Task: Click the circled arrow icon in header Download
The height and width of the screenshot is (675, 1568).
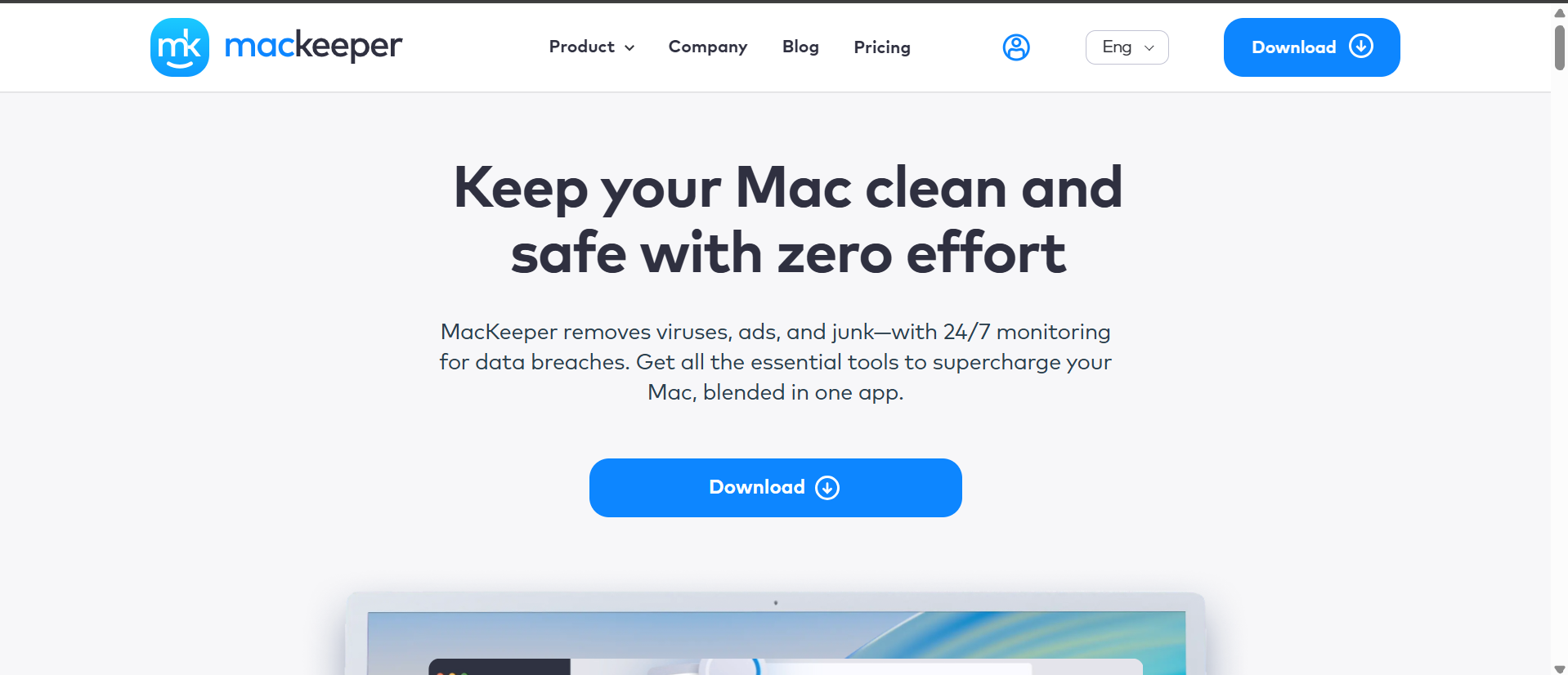Action: point(1360,47)
